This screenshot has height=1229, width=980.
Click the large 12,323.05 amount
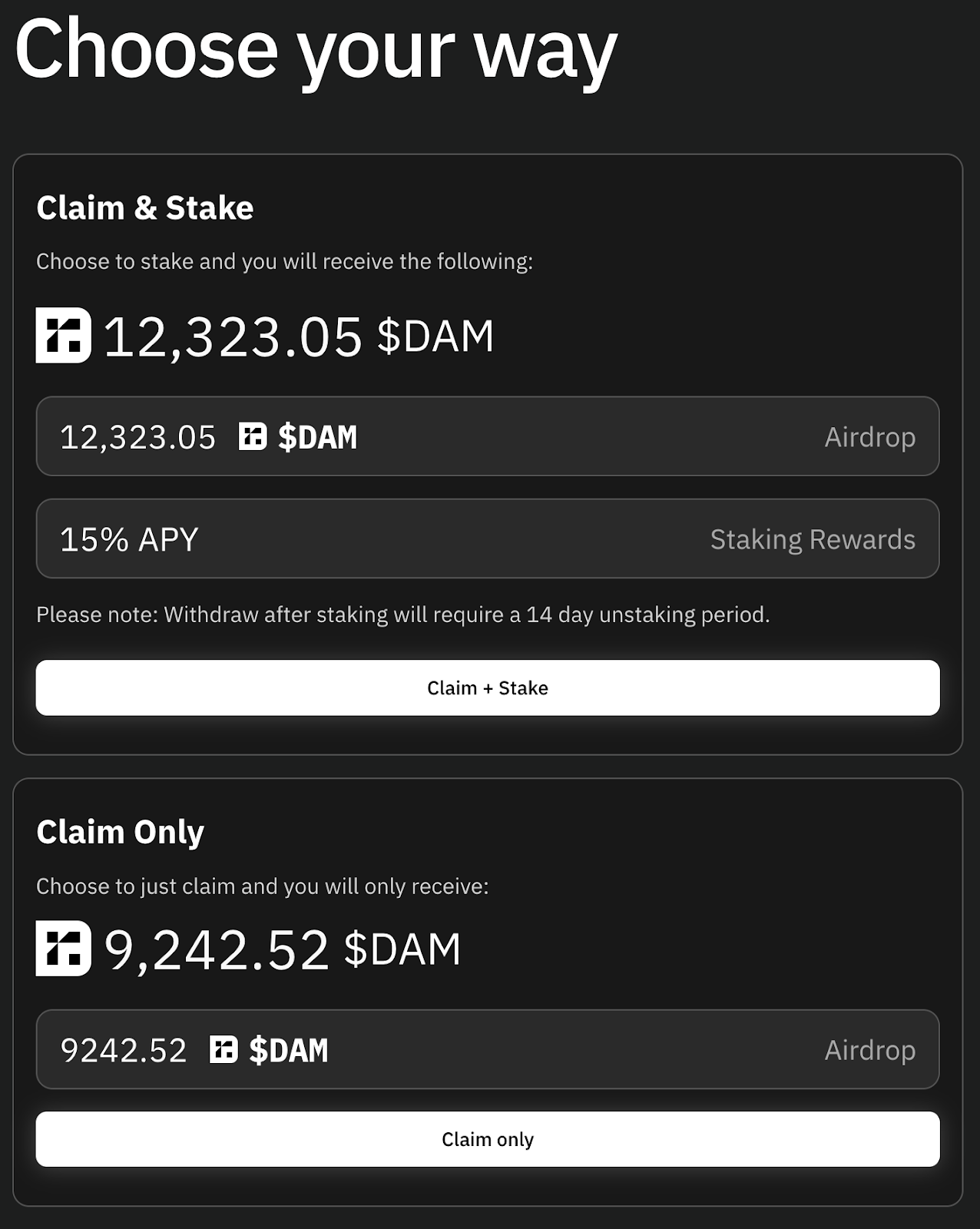232,336
